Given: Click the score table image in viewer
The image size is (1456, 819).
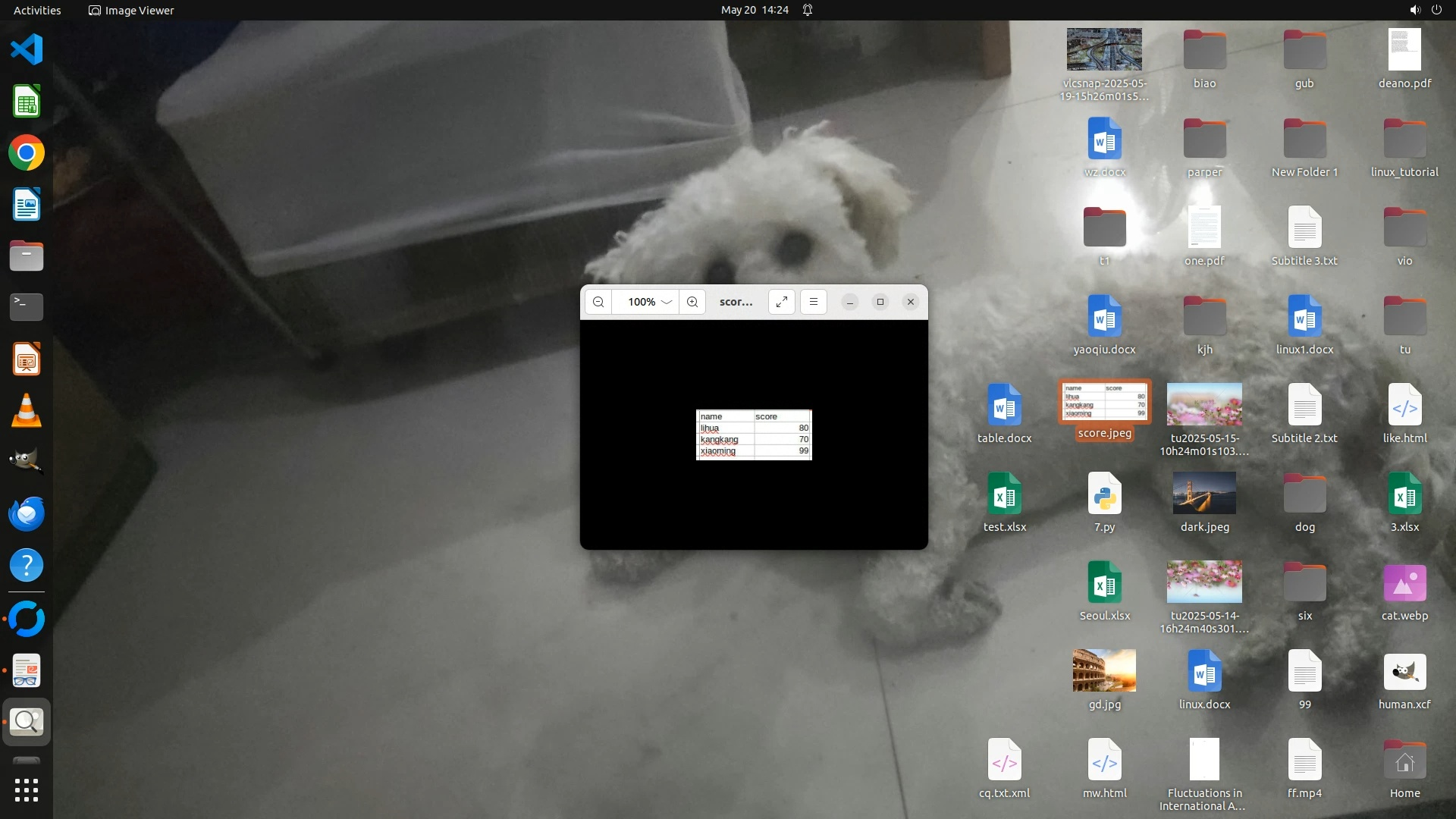Looking at the screenshot, I should pyautogui.click(x=754, y=435).
